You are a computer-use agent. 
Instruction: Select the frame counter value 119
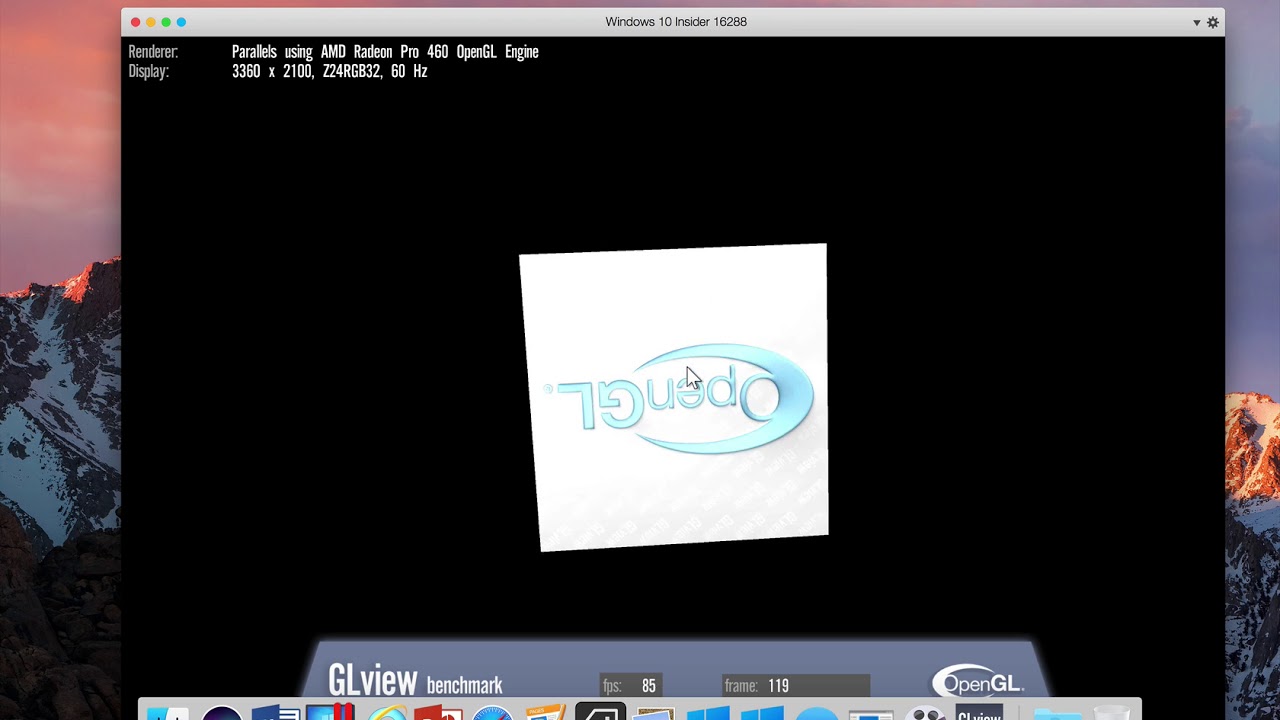coord(778,686)
